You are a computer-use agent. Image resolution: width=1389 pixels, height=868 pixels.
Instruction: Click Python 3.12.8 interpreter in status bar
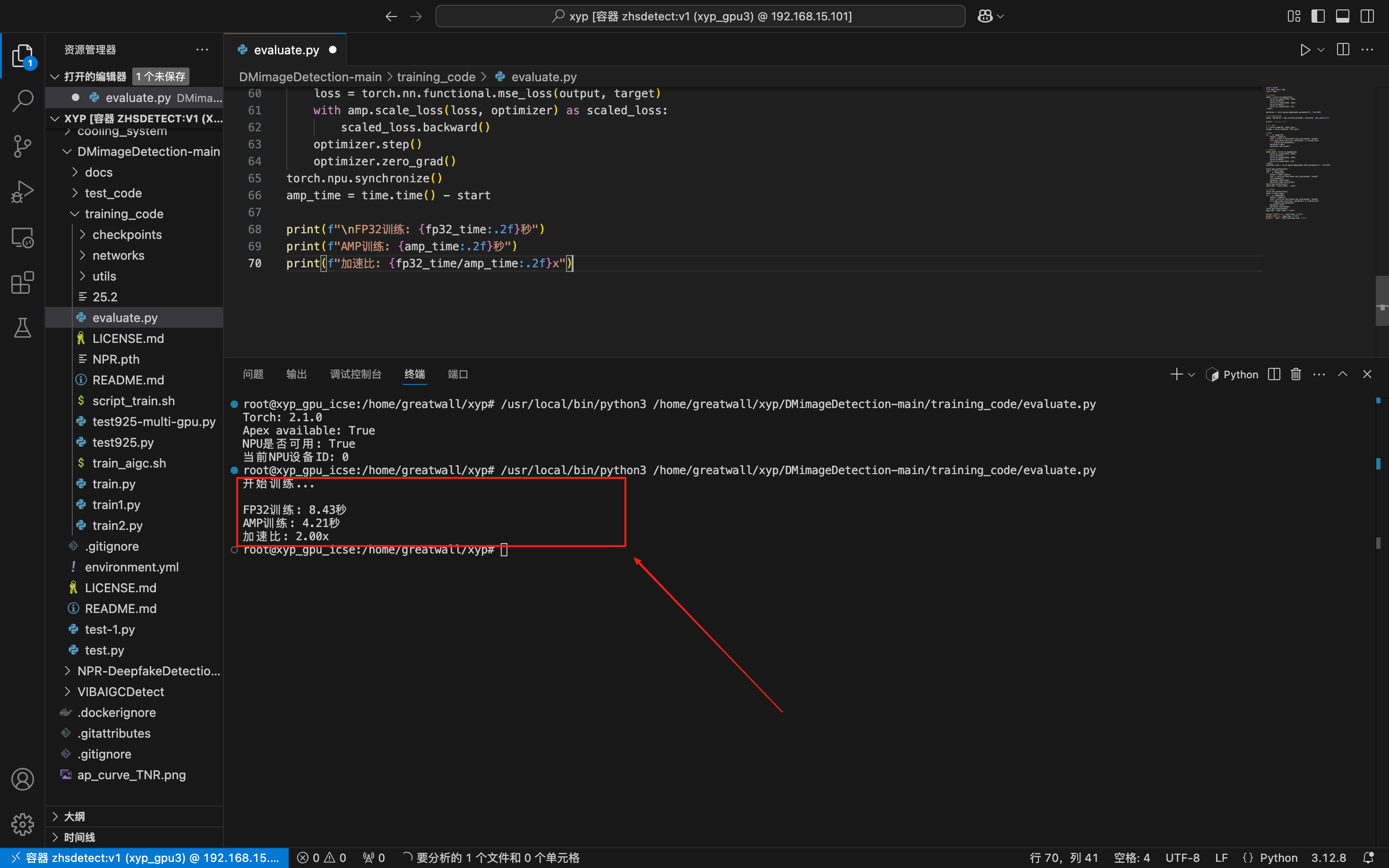click(x=1328, y=858)
